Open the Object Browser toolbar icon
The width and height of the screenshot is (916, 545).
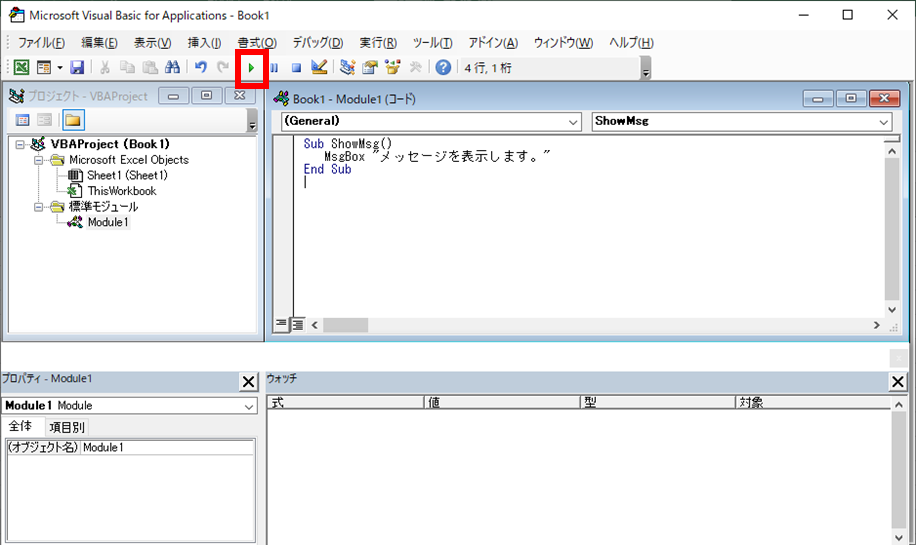pos(393,68)
